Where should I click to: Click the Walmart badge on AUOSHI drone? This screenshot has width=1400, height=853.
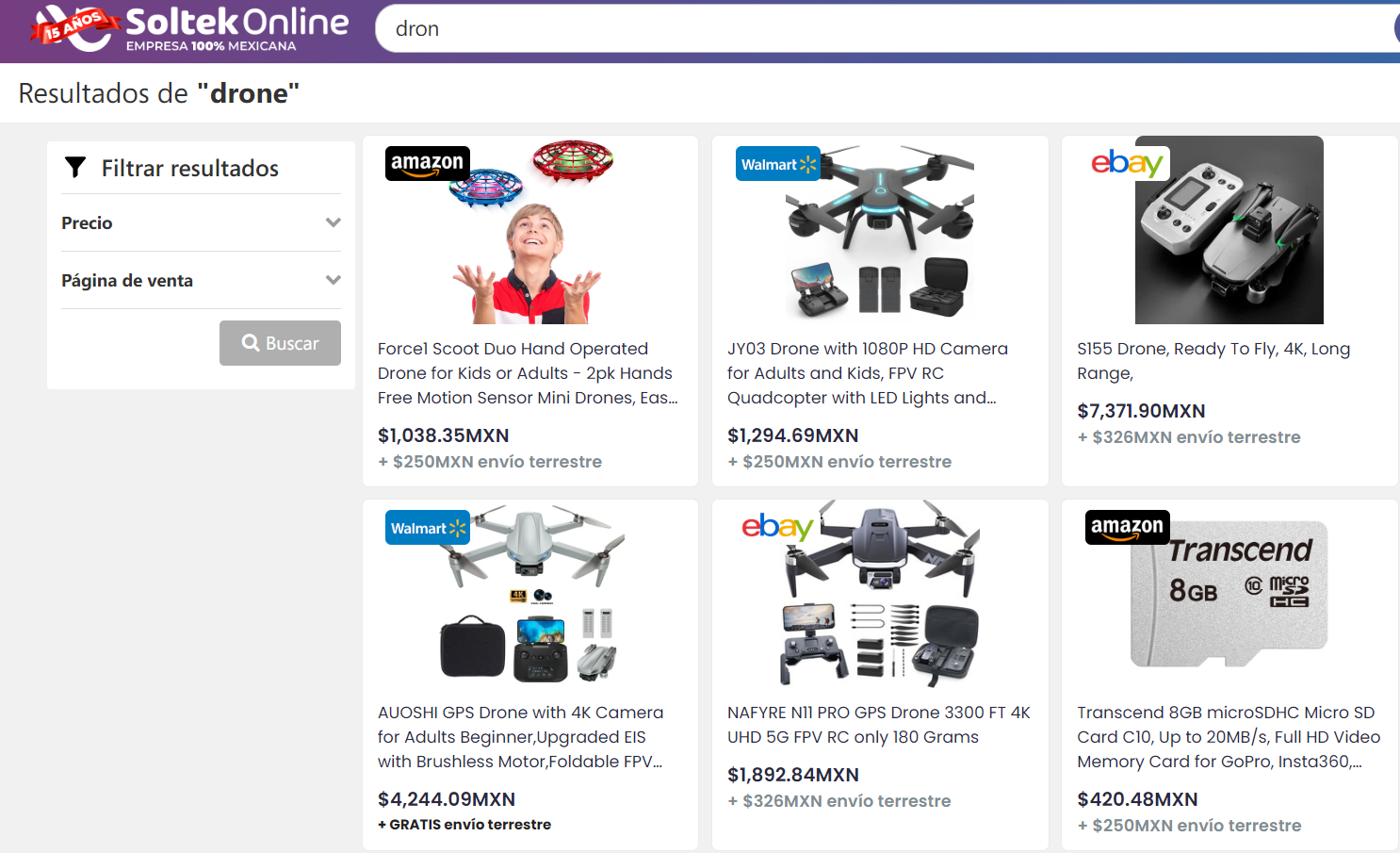[x=428, y=528]
